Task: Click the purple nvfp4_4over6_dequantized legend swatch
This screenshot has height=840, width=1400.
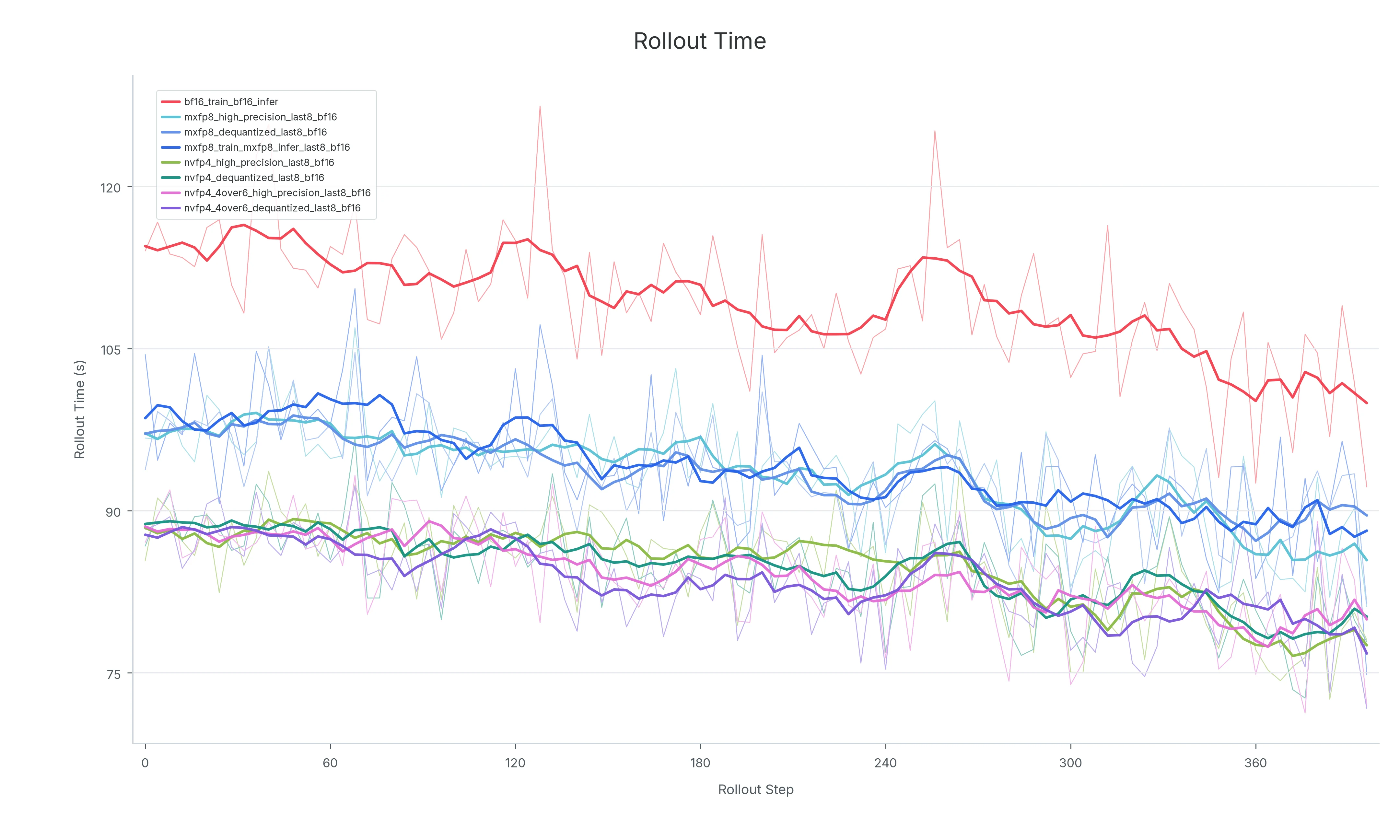Action: pos(171,208)
